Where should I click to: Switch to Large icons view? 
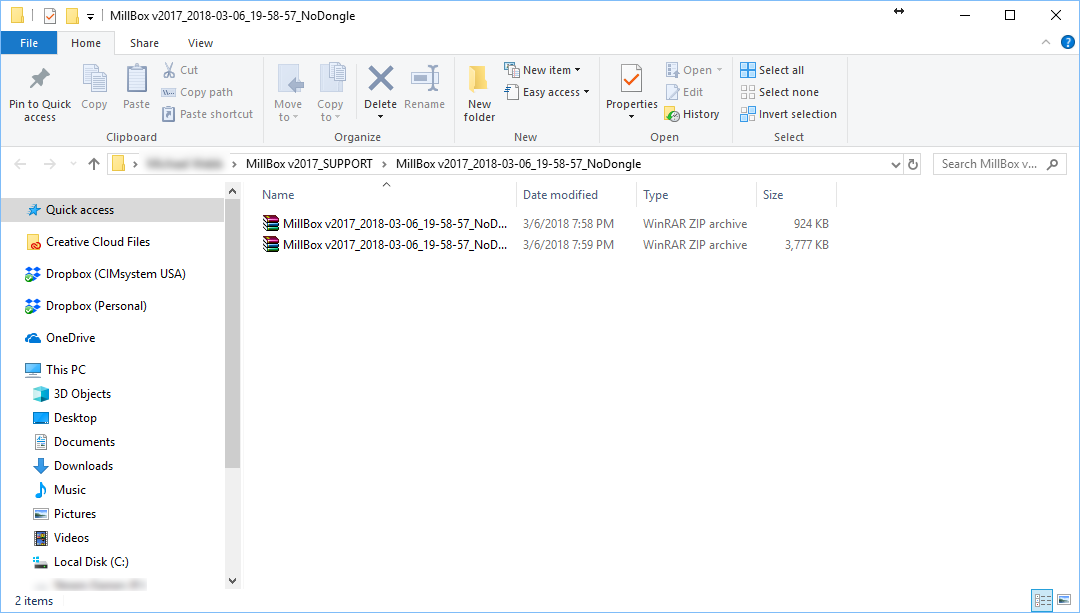[x=1064, y=600]
